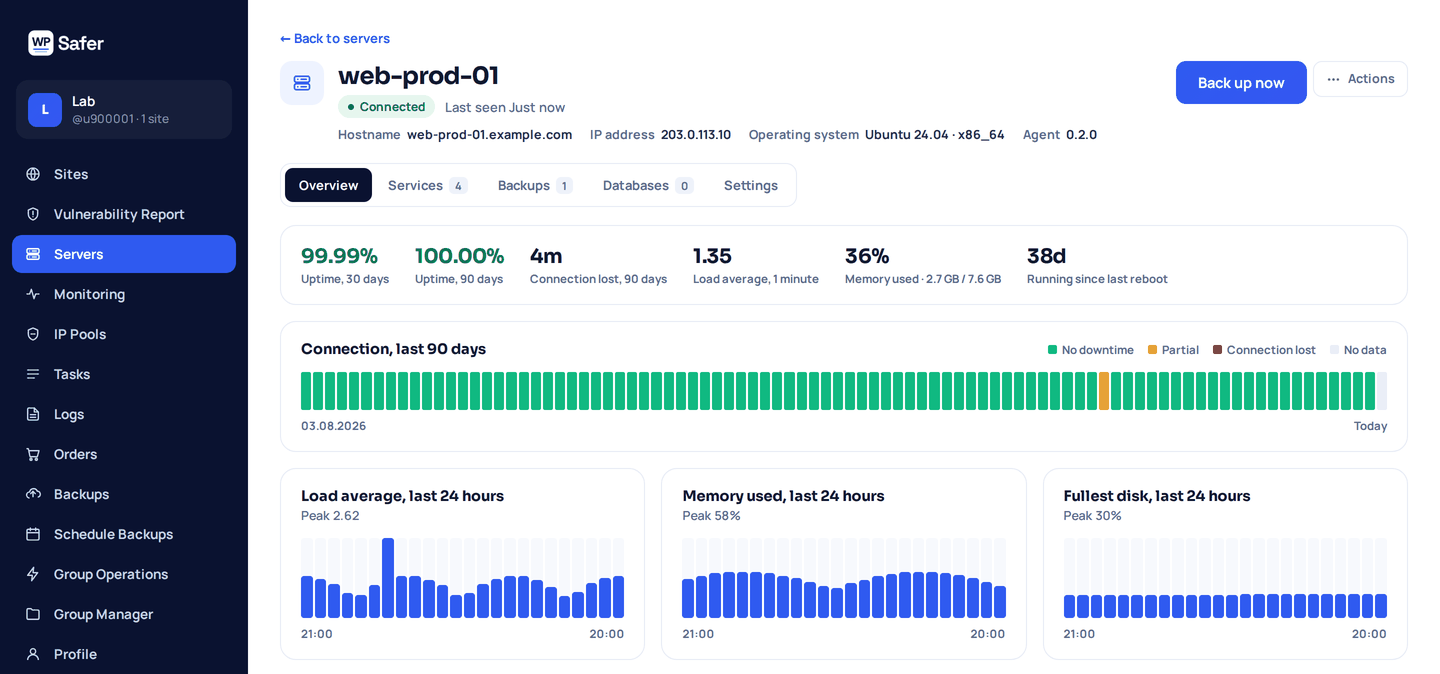Screen dimensions: 1440x674
Task: Click the 100.00% 90-day uptime value
Action: point(459,256)
